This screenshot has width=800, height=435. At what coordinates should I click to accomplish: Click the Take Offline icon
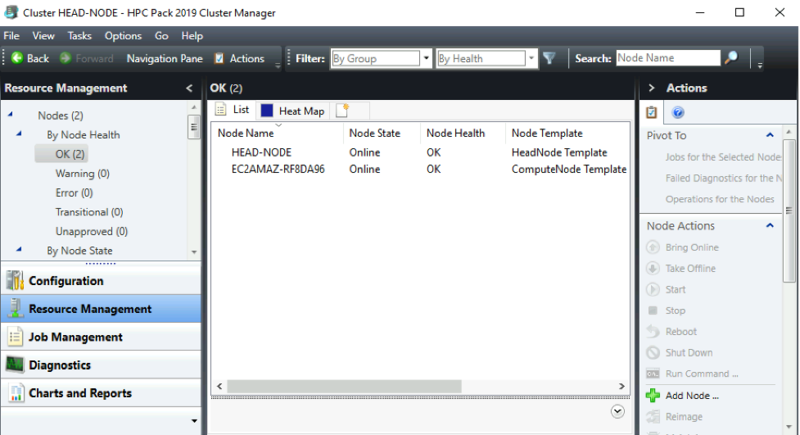(x=653, y=268)
